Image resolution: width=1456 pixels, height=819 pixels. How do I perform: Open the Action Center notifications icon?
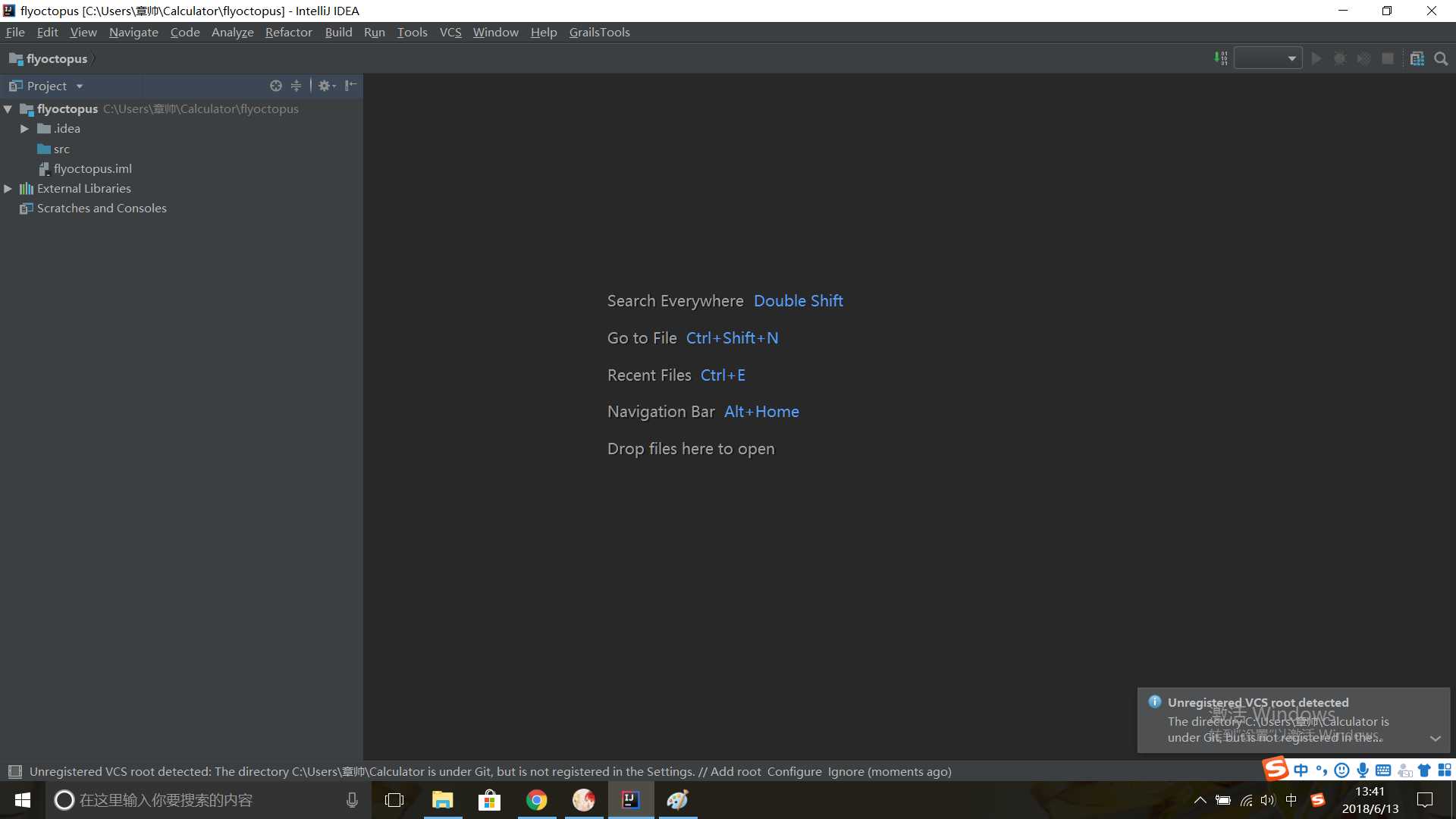click(x=1425, y=800)
